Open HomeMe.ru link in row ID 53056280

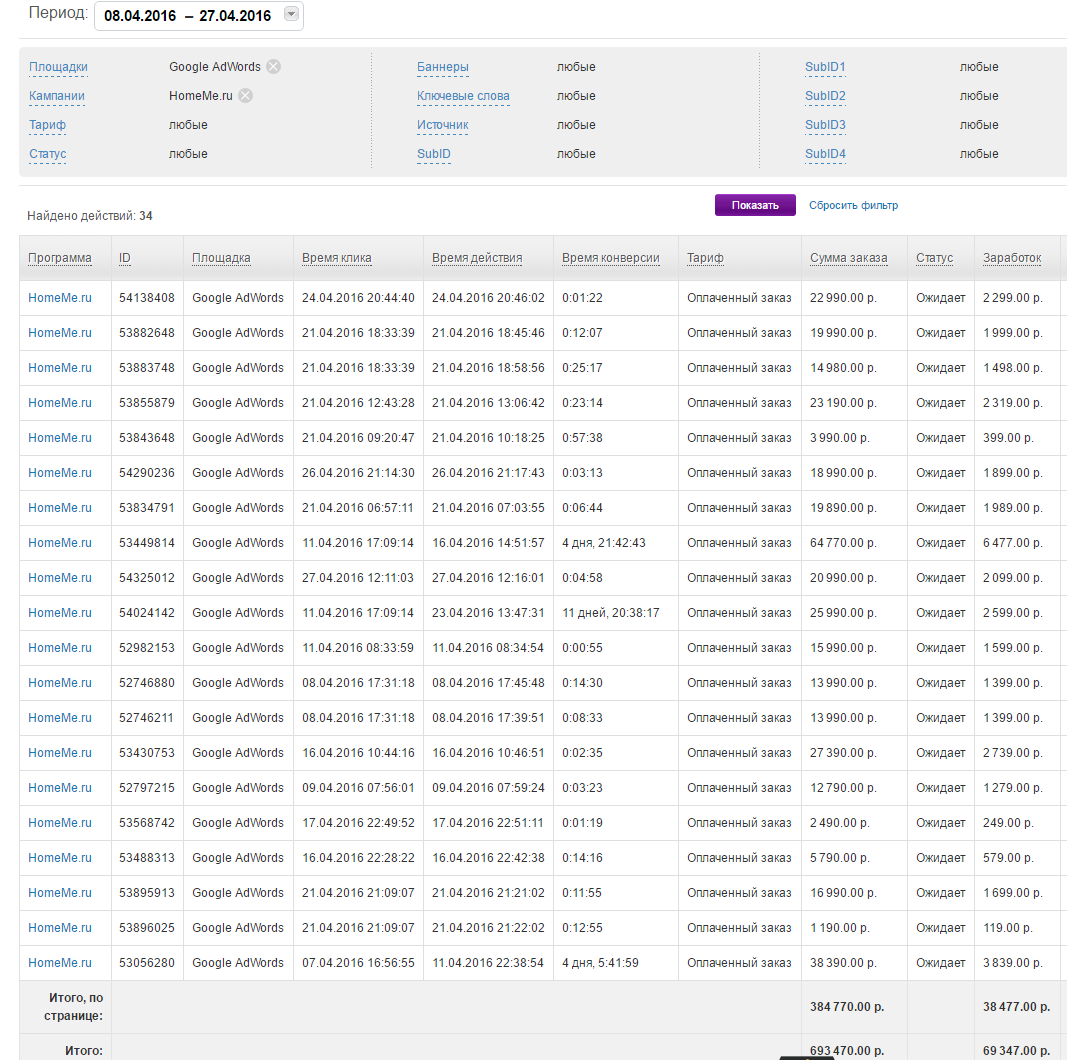(x=60, y=963)
